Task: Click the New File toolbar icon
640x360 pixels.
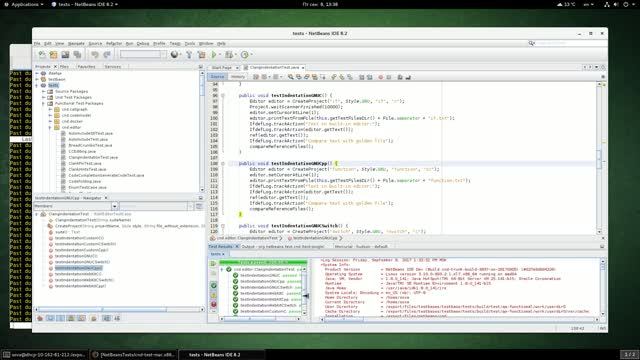Action: coord(42,54)
